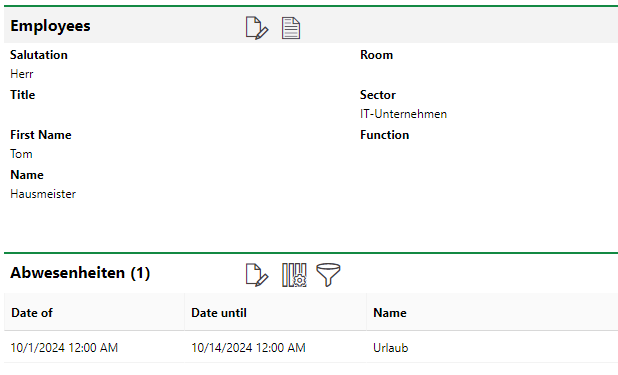Viewport: 618px width, 375px height.
Task: Click the IT-Unternehmen sector value
Action: (x=403, y=114)
